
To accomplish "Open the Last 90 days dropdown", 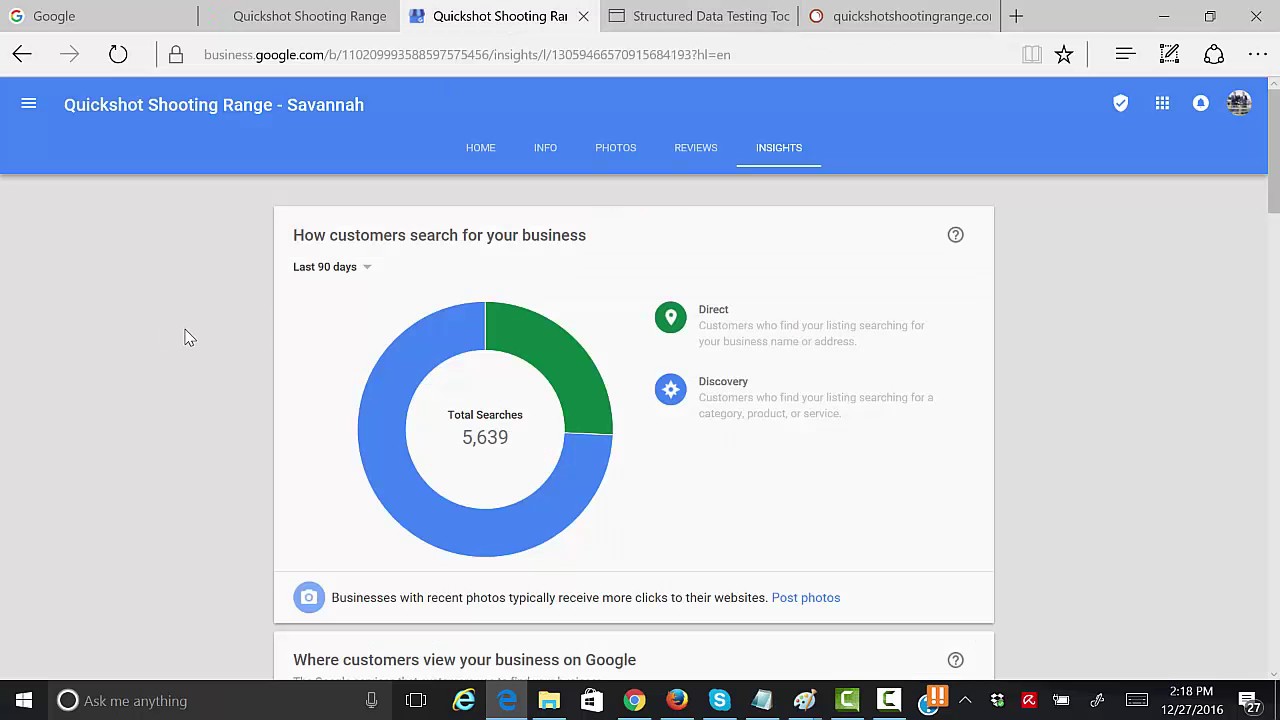I will tap(332, 267).
